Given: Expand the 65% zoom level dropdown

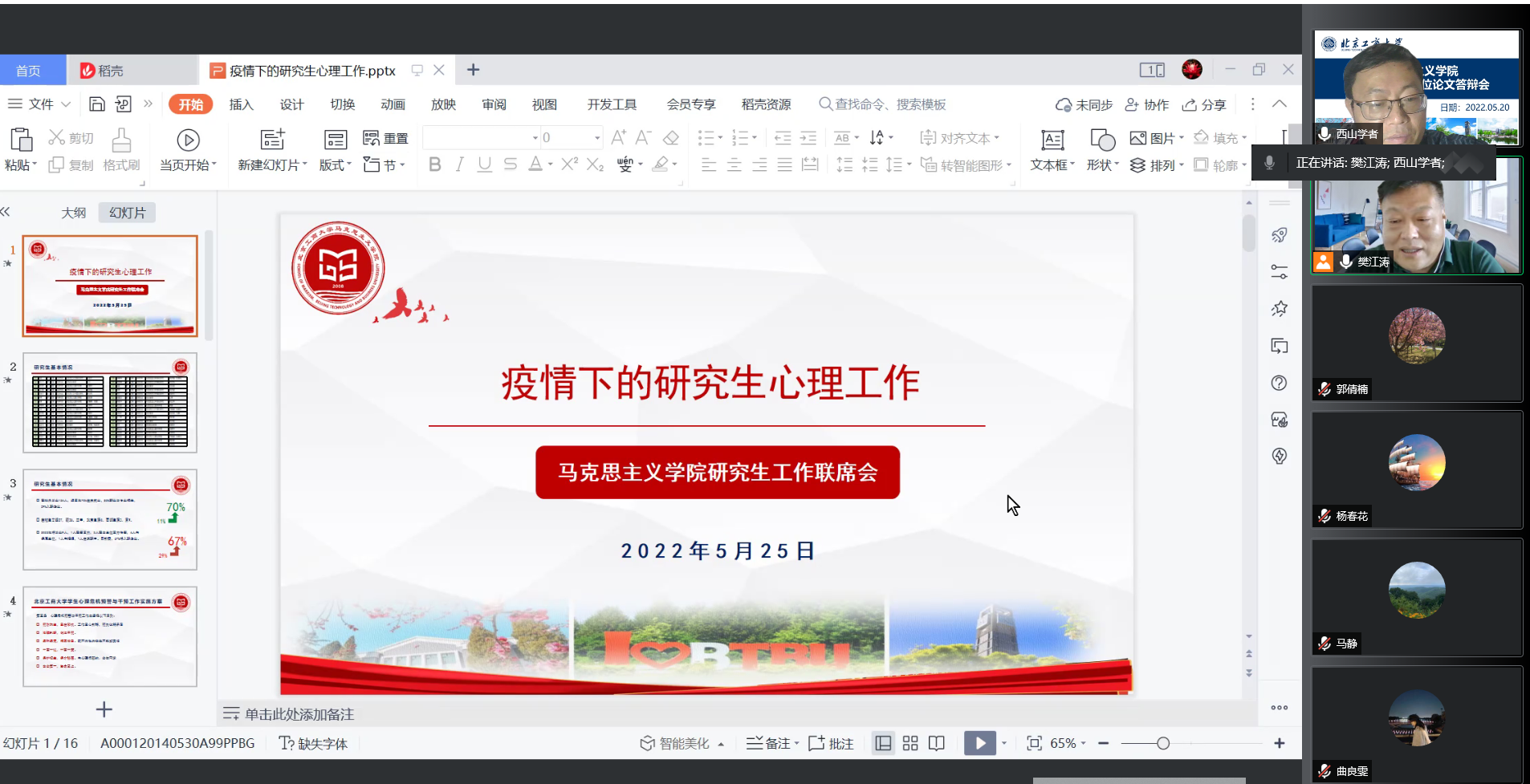Looking at the screenshot, I should point(1068,743).
